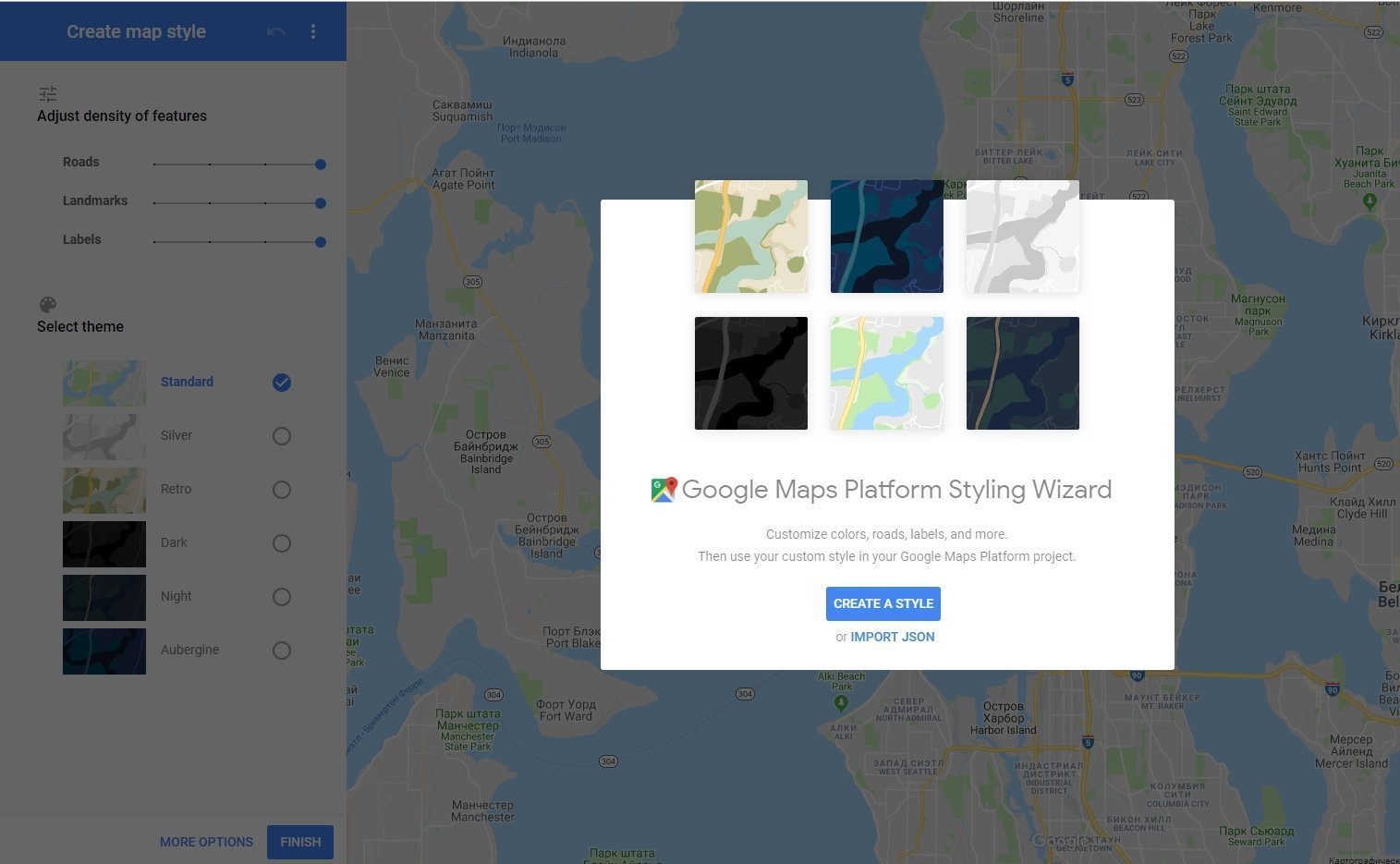
Task: Click the standard colorful preview tile in dialog
Action: [x=887, y=373]
